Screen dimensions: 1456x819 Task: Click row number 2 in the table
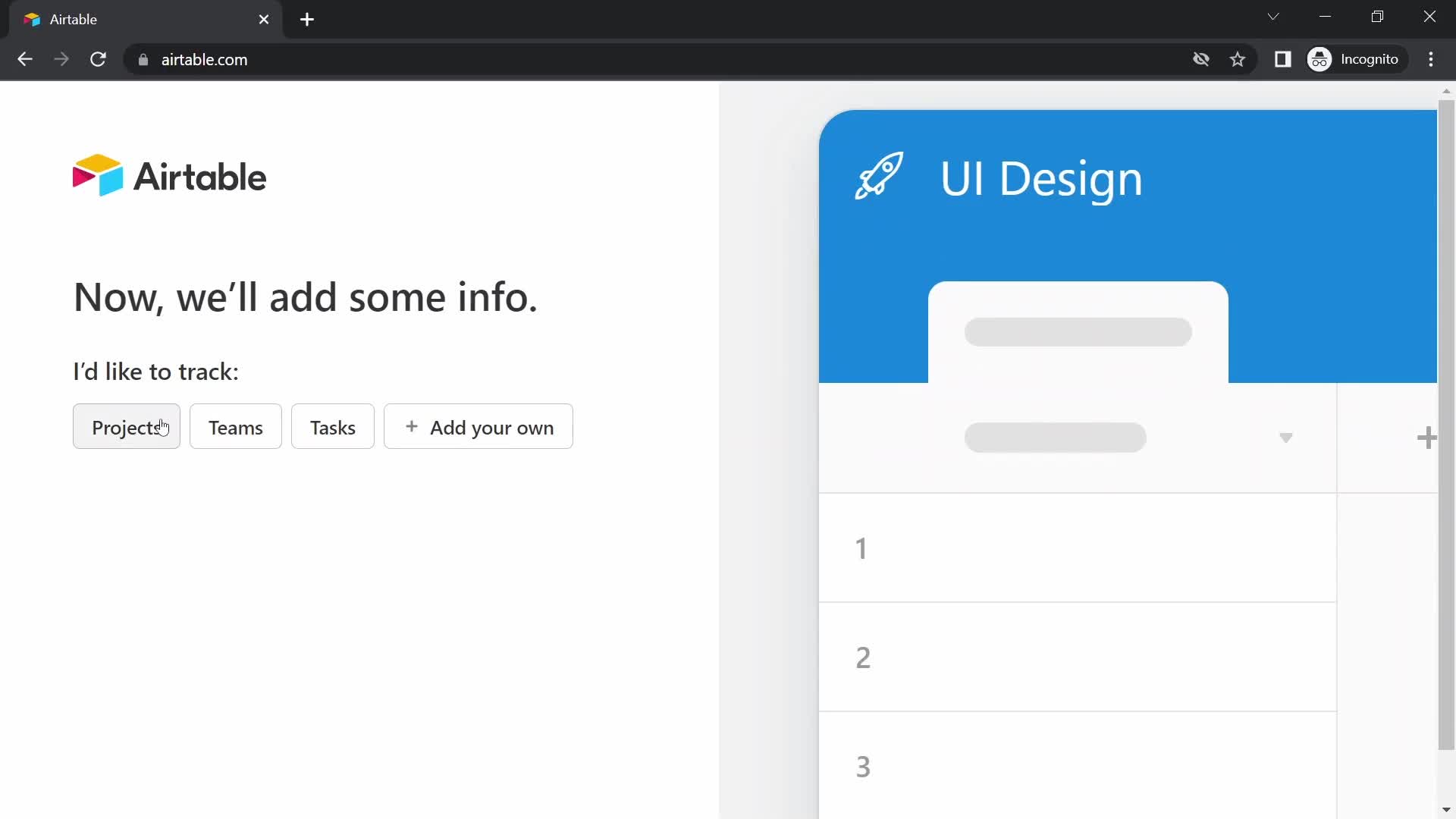(863, 656)
